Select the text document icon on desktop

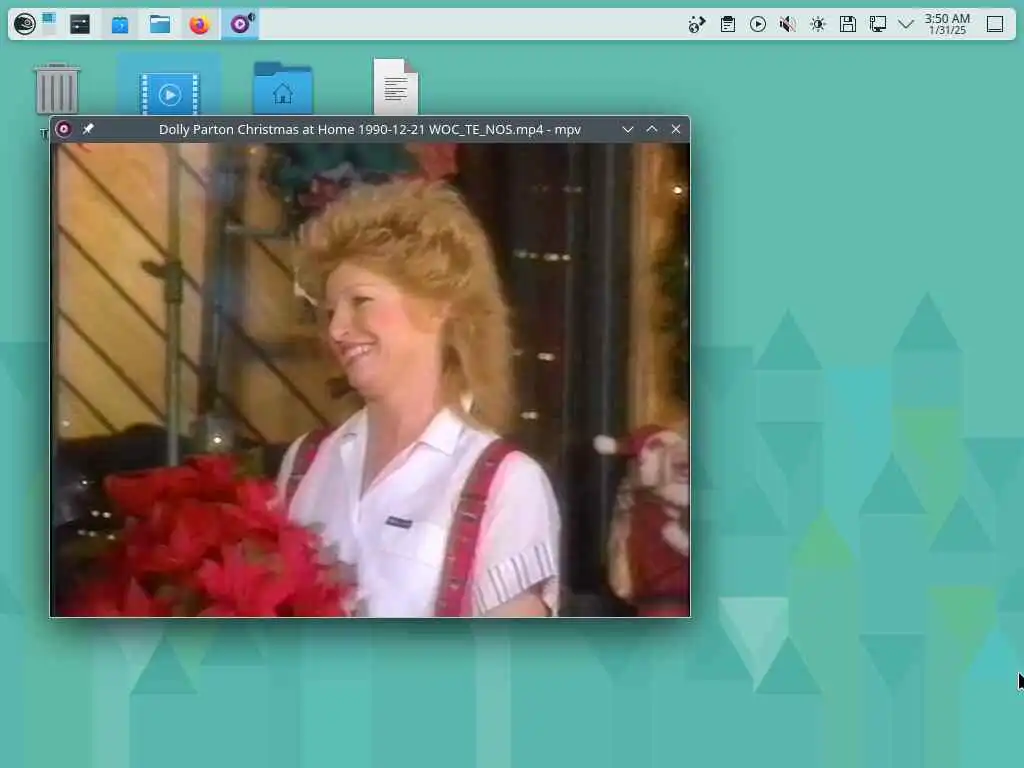(396, 86)
